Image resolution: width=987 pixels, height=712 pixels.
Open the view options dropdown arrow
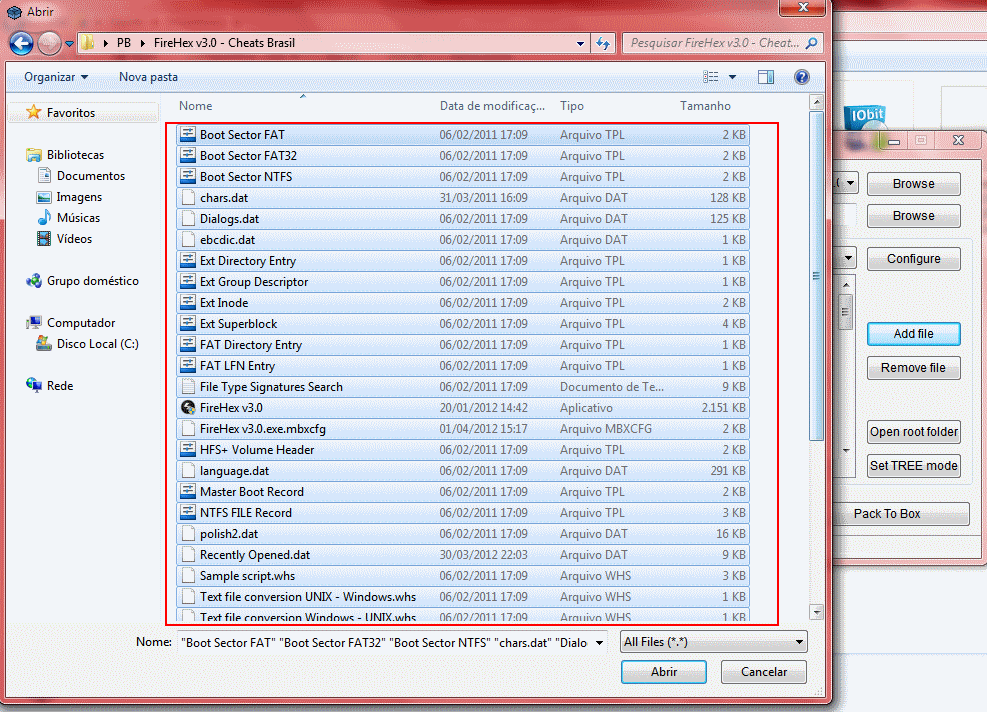pyautogui.click(x=732, y=77)
